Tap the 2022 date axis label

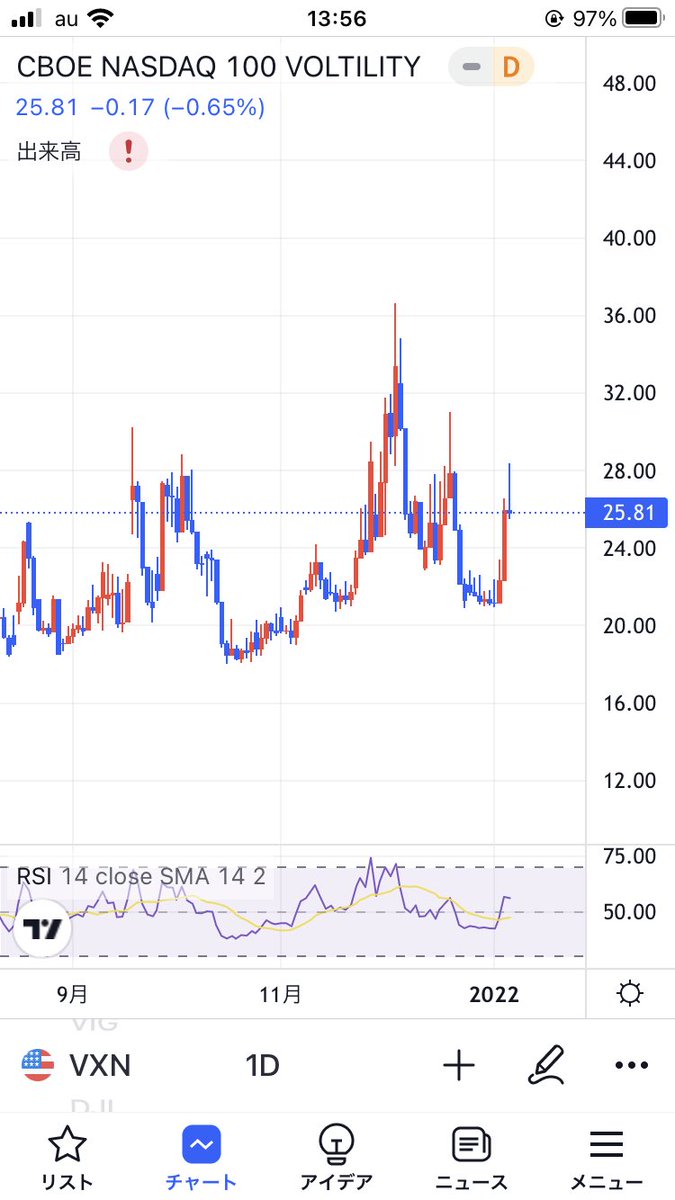[x=494, y=995]
